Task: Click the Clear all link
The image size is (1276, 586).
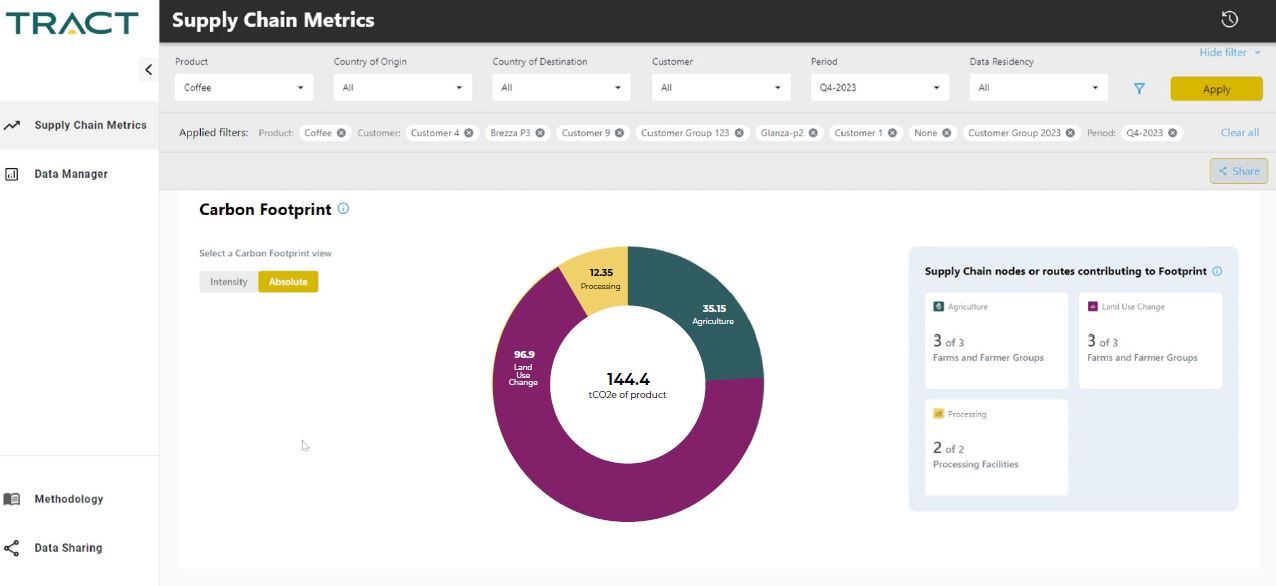Action: pos(1239,132)
